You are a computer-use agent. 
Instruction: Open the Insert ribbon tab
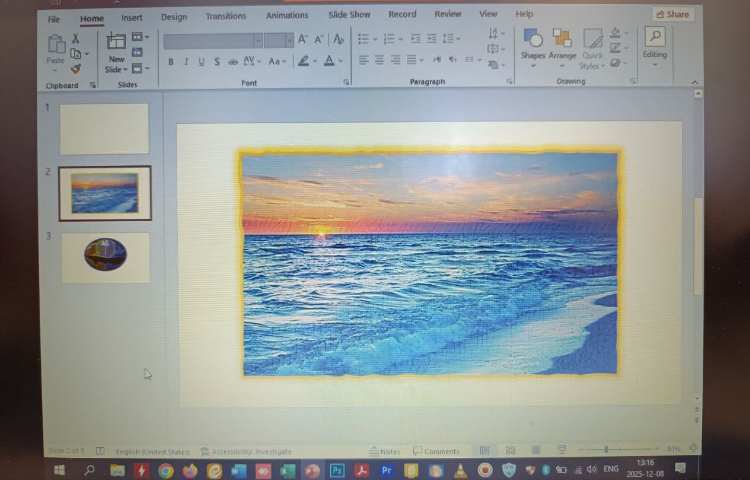point(131,16)
